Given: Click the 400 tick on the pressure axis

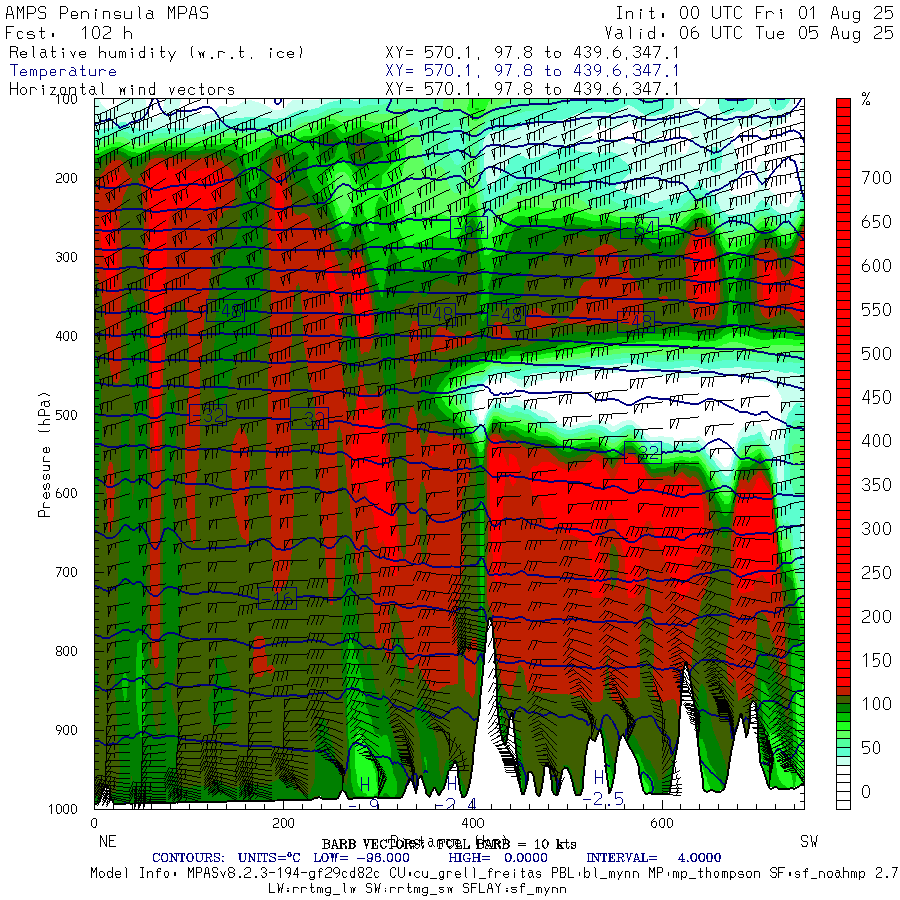Looking at the screenshot, I should [66, 336].
